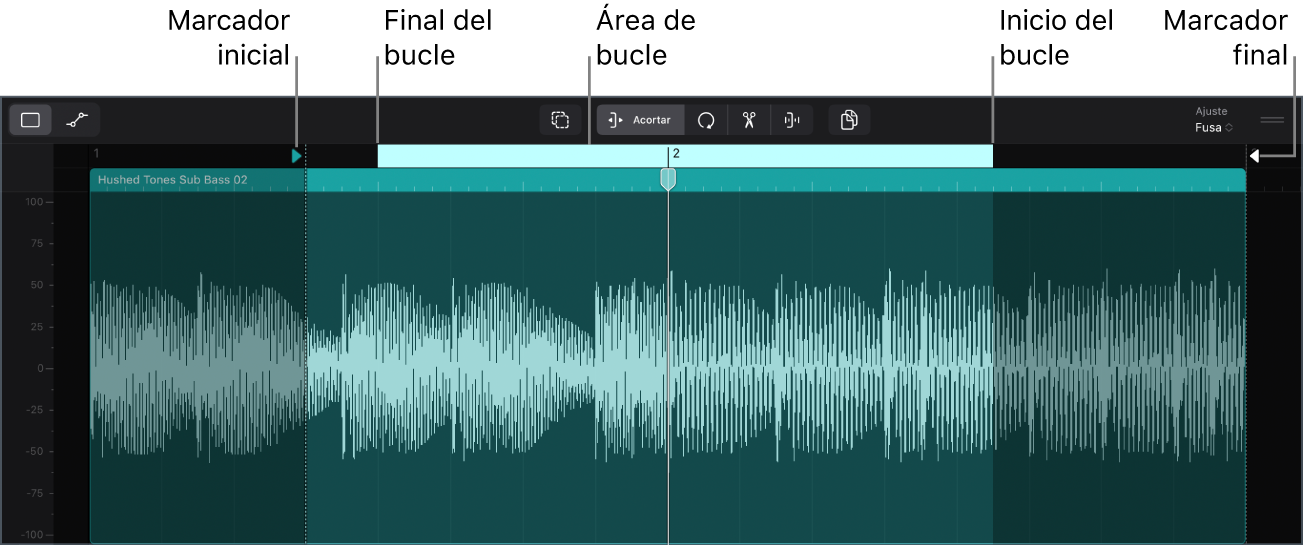Grab the playhead handle in region header

coord(668,179)
